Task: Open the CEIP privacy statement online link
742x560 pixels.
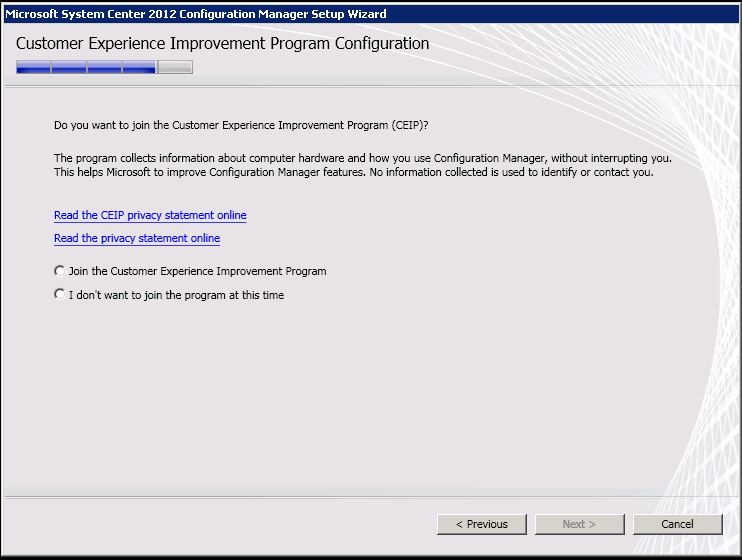Action: (150, 215)
